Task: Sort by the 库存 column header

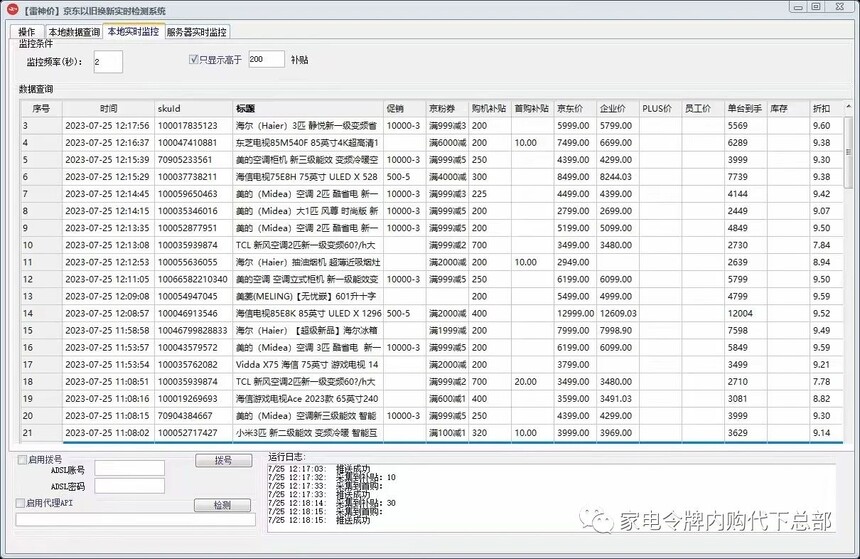Action: tap(788, 109)
